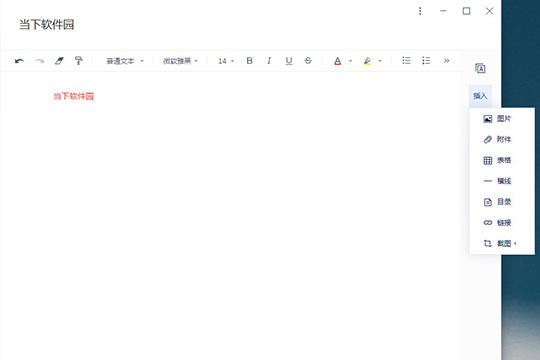This screenshot has height=360, width=540.
Task: Close the note window
Action: pyautogui.click(x=489, y=11)
